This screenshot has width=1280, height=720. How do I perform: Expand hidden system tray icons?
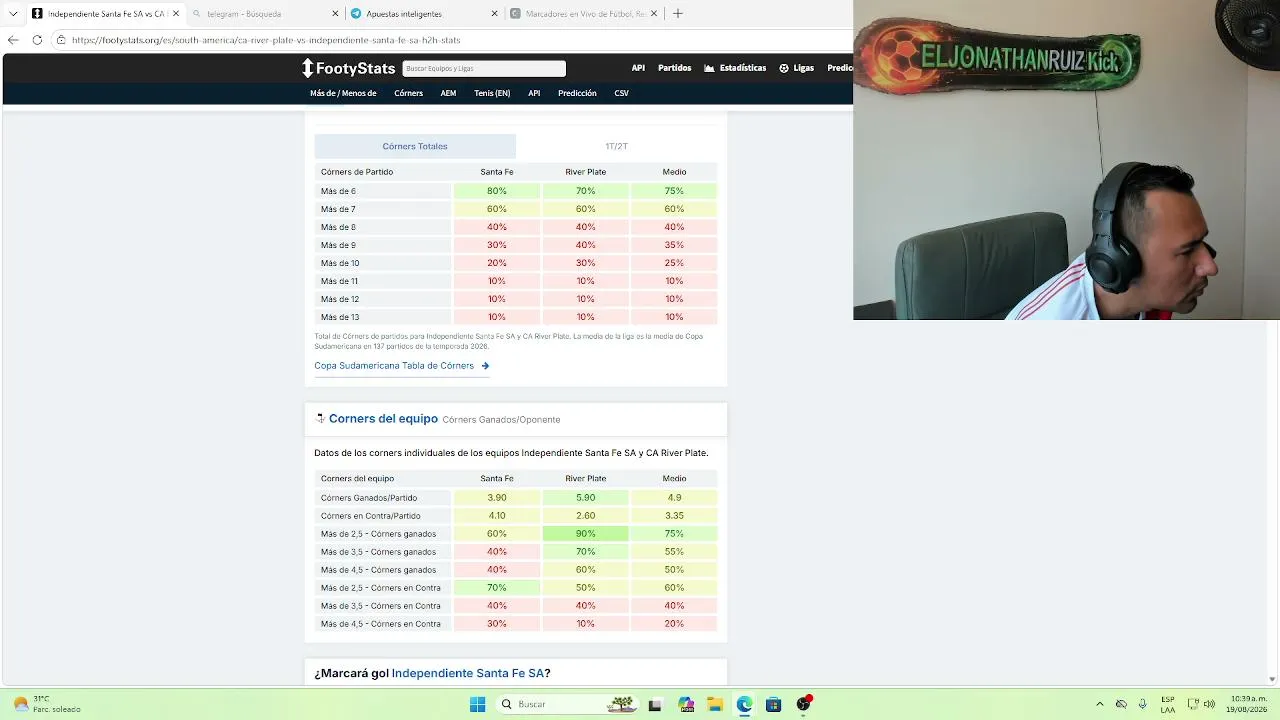pos(1100,704)
